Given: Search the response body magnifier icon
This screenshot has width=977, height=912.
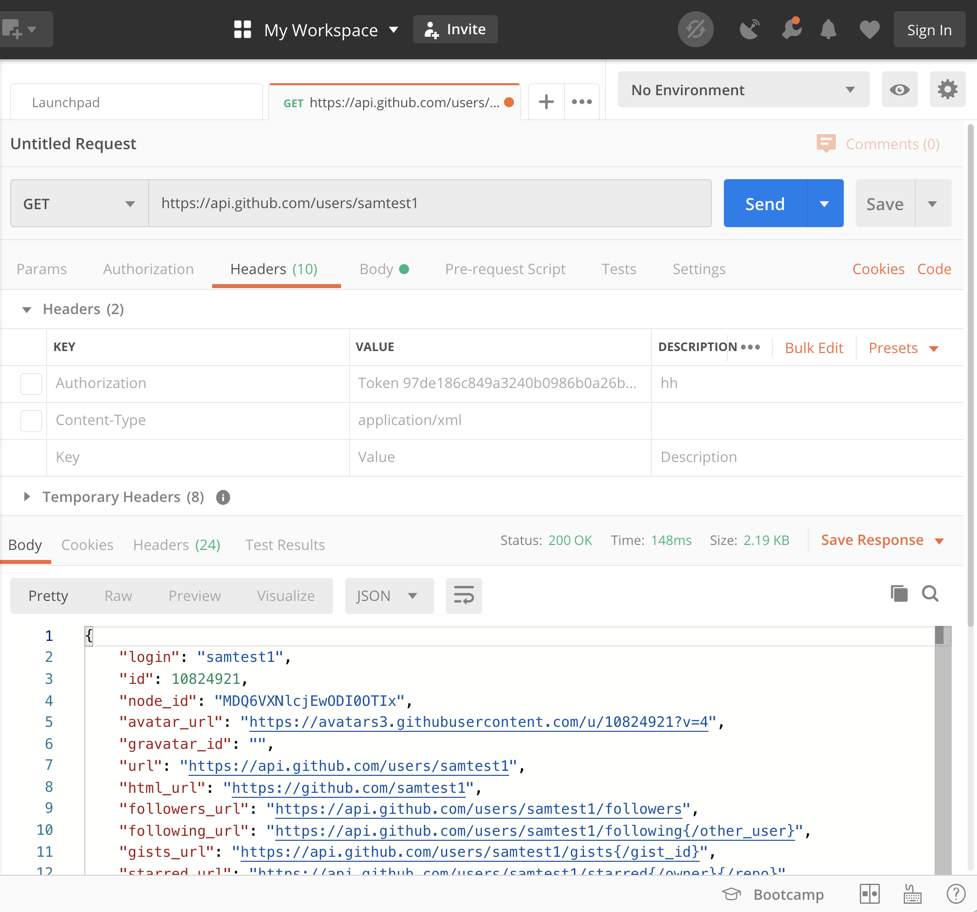Looking at the screenshot, I should (x=930, y=594).
